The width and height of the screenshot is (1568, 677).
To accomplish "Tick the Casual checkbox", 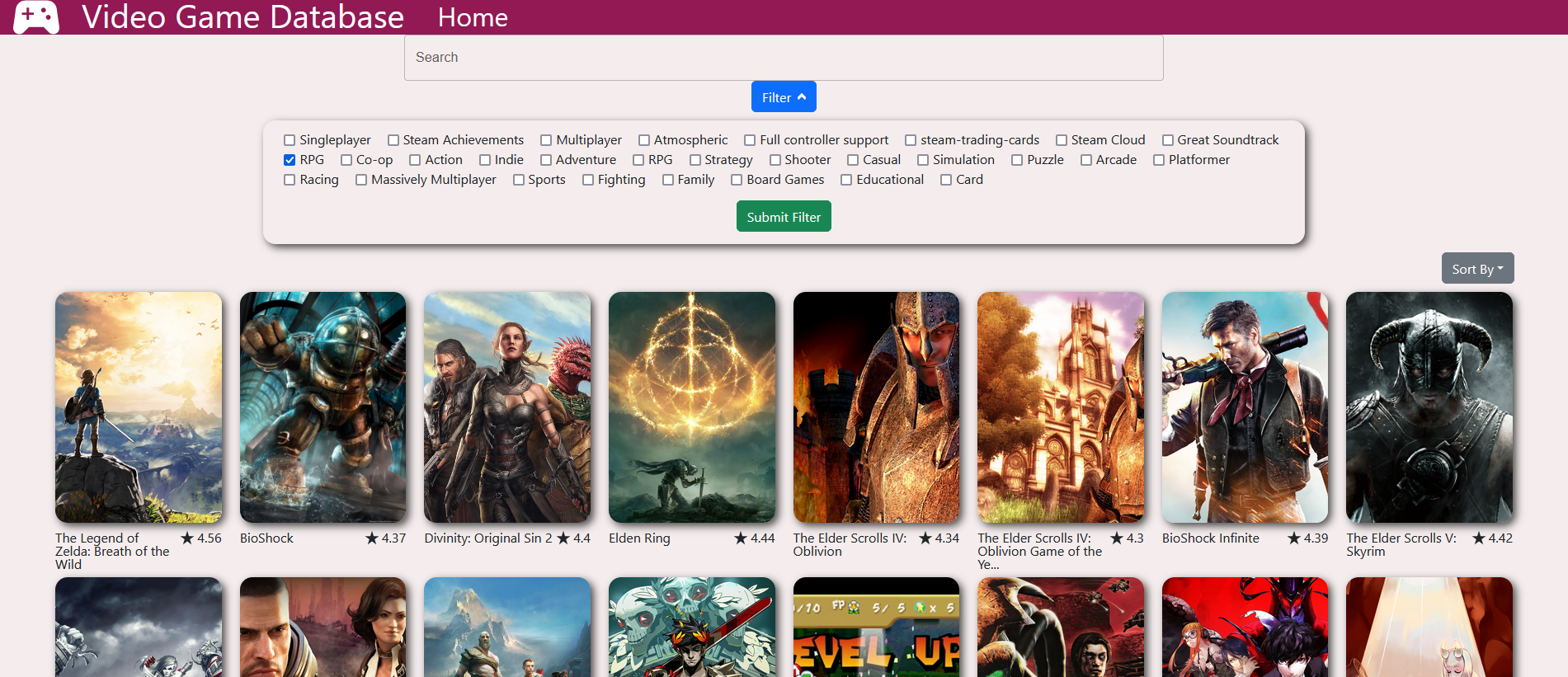I will [853, 160].
